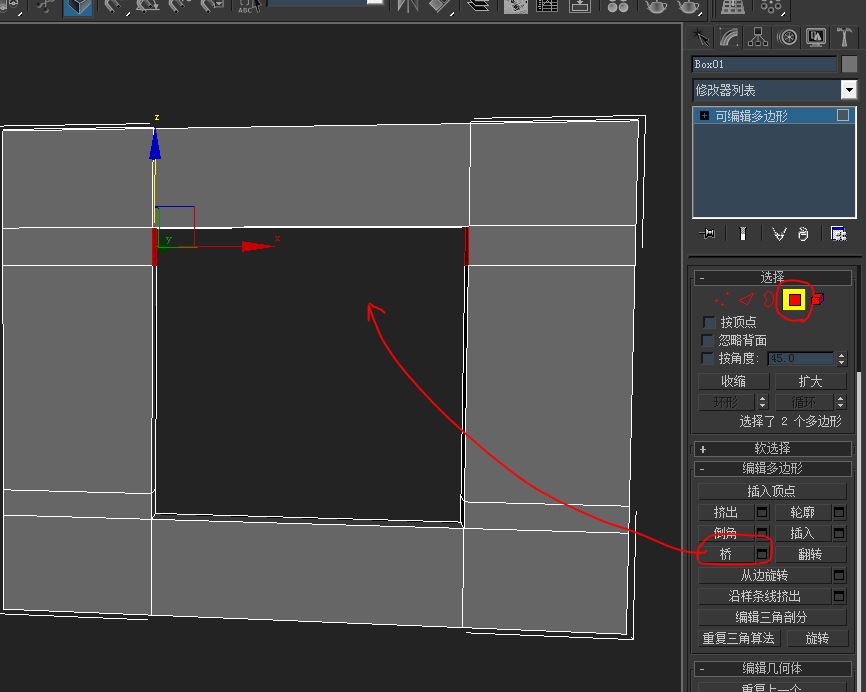Collapse the 编辑多边形 rollout
Viewport: 866px width, 692px height.
tap(773, 468)
